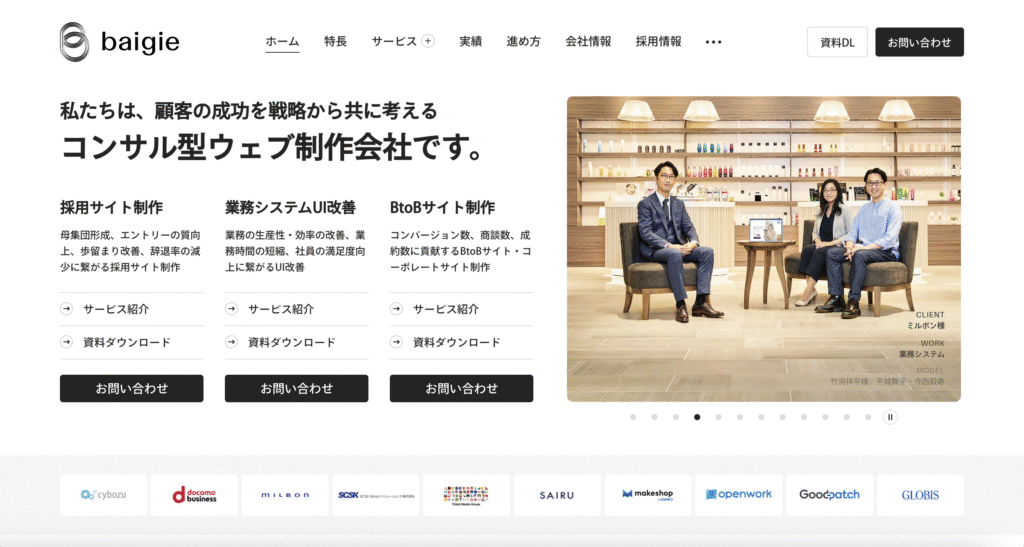Open the three-dots more menu
The width and height of the screenshot is (1024, 547).
pyautogui.click(x=713, y=42)
